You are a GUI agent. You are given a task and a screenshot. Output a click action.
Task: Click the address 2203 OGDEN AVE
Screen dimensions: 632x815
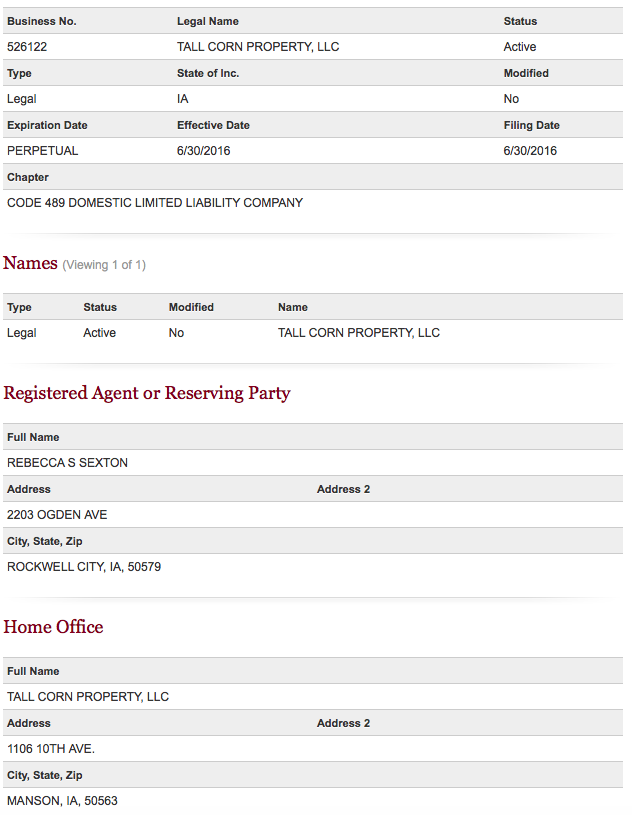(57, 515)
